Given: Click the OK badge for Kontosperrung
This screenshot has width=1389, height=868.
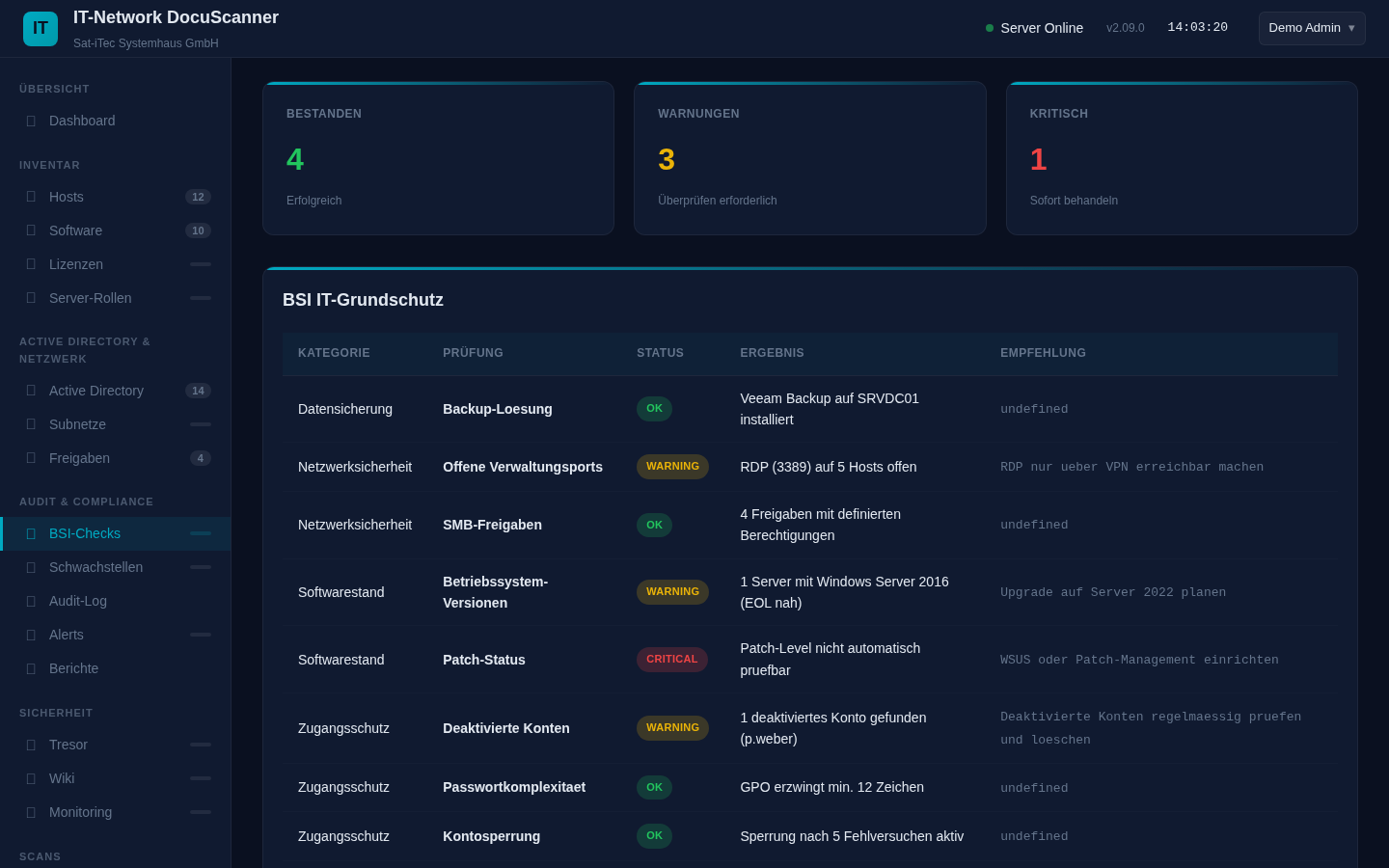Looking at the screenshot, I should pyautogui.click(x=654, y=836).
